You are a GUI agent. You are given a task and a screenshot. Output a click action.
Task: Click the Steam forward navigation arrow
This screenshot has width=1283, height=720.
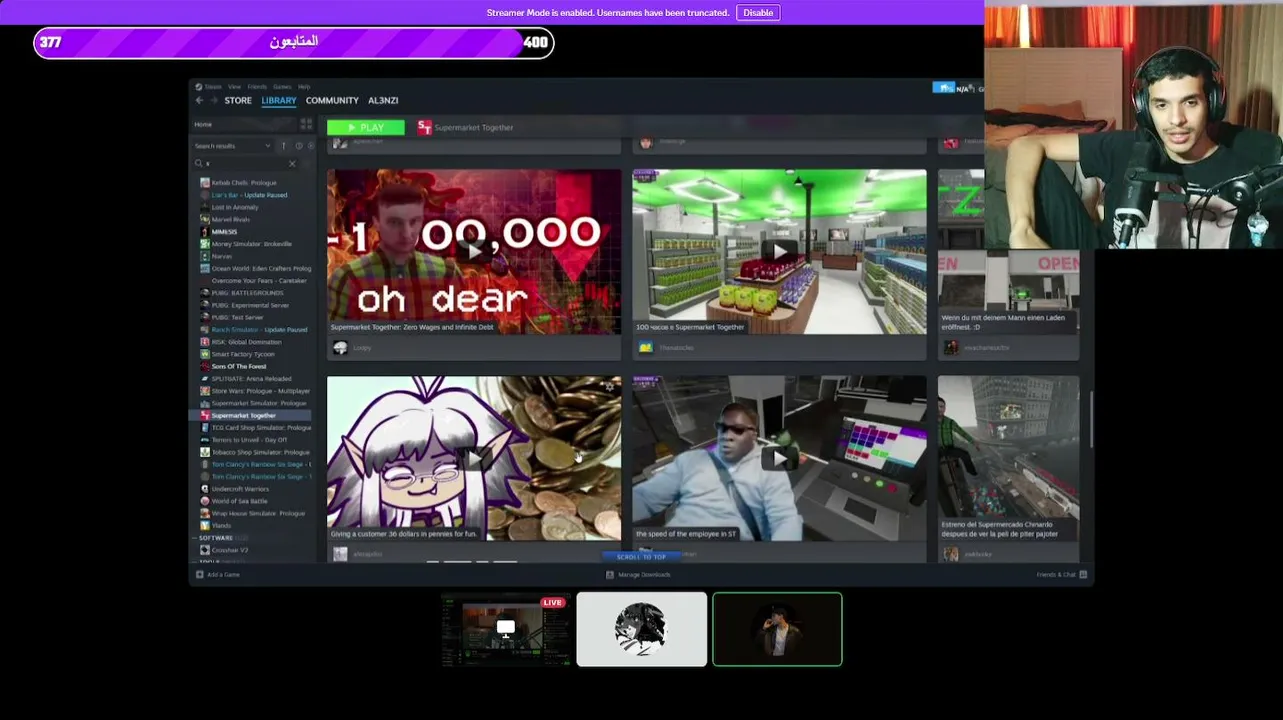pos(213,101)
